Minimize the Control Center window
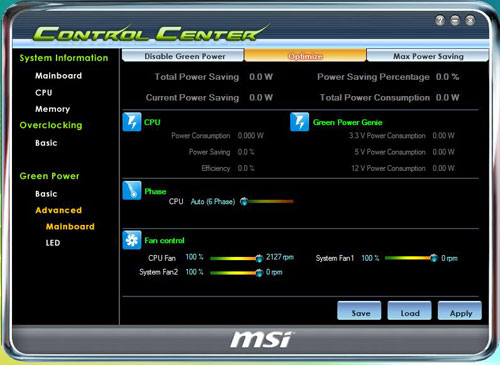The height and width of the screenshot is (365, 500). (x=455, y=20)
